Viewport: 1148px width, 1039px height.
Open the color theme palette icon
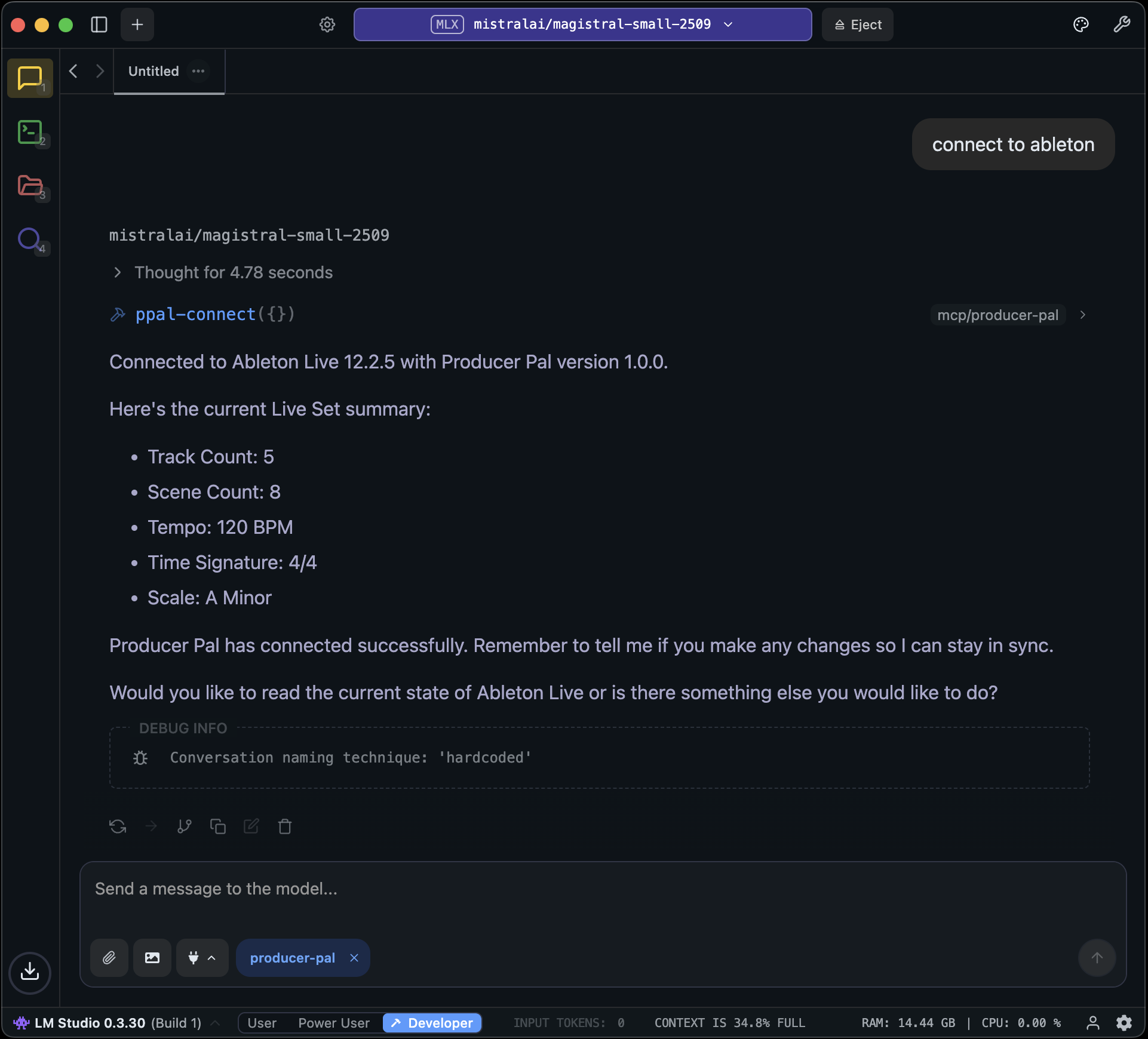[x=1081, y=24]
